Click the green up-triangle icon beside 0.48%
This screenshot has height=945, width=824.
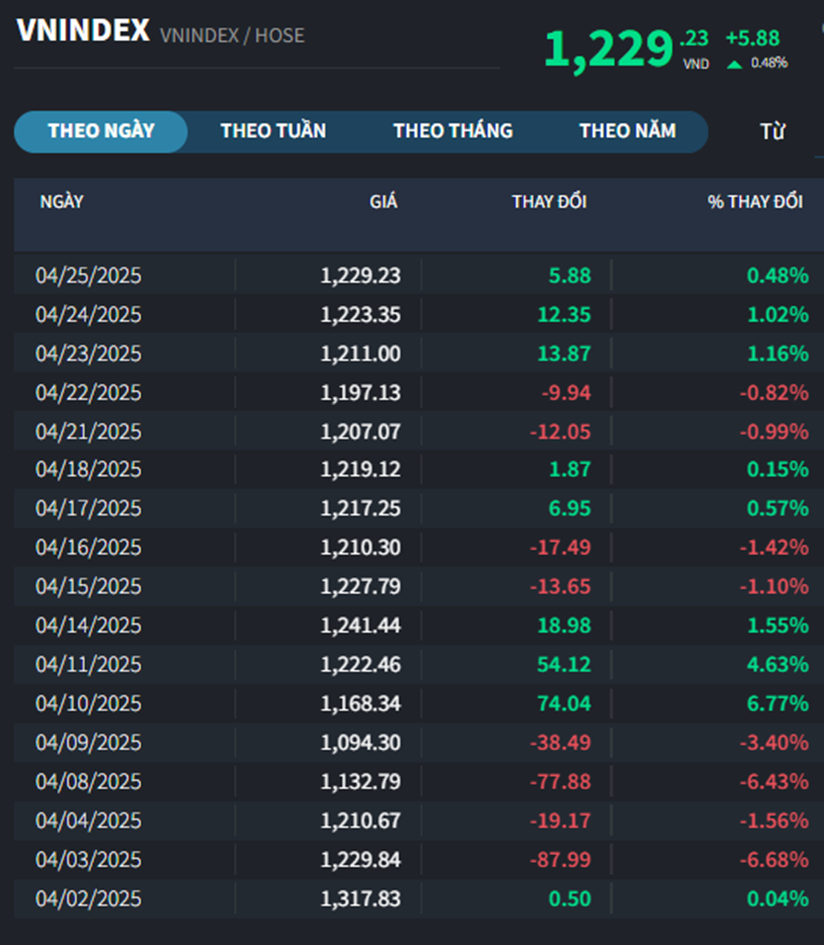[x=735, y=64]
